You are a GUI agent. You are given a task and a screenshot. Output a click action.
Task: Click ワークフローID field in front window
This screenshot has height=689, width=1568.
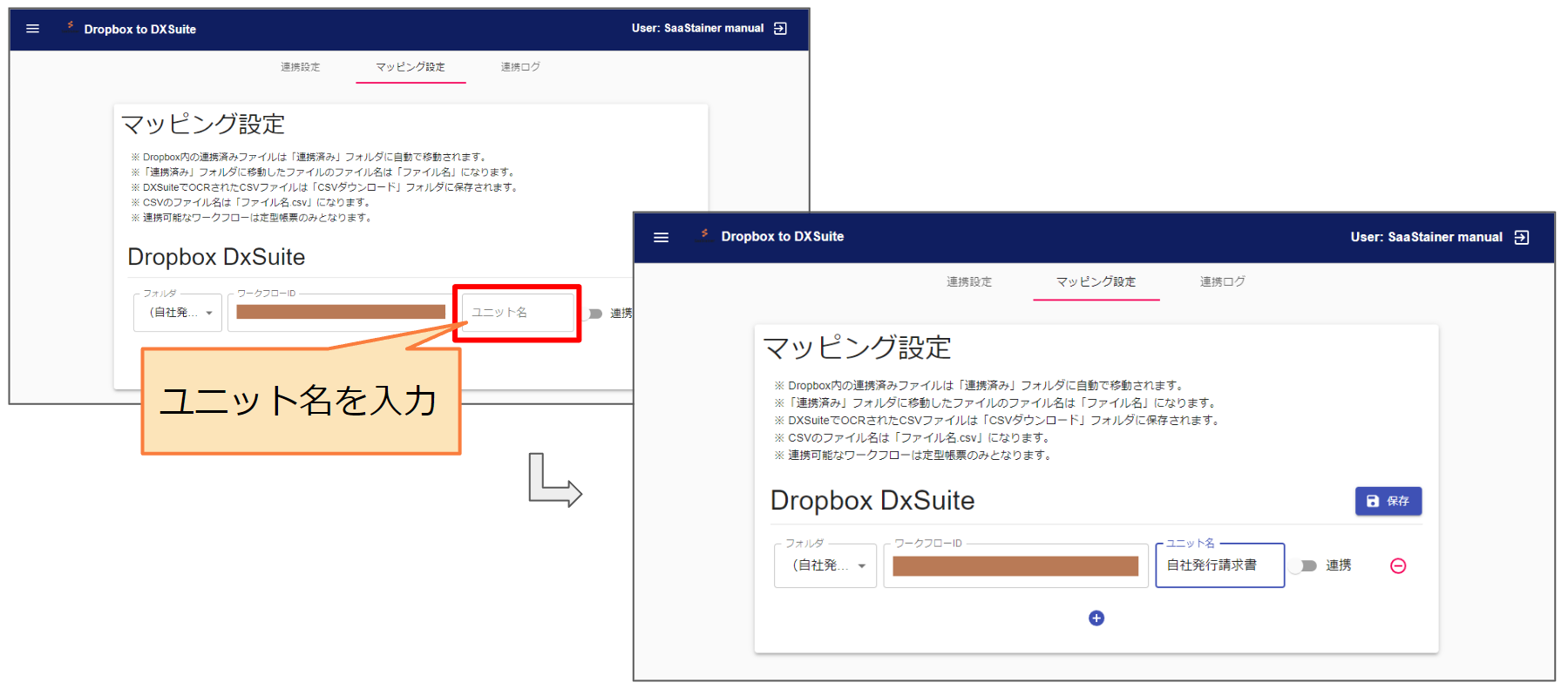coord(1015,566)
